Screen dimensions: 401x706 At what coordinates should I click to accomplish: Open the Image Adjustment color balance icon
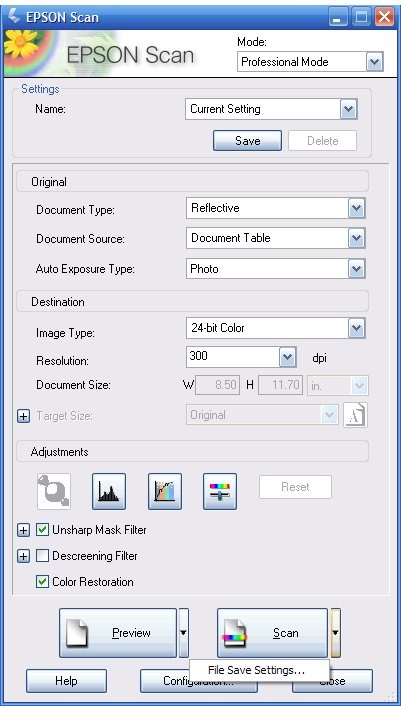(220, 491)
